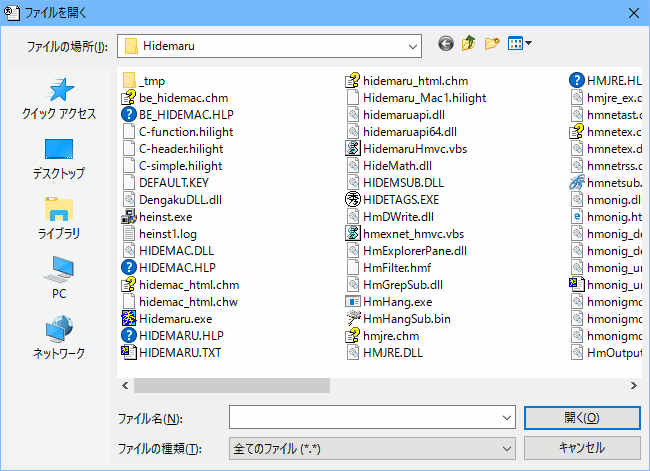Select HmExplorerPane.dll file
Viewport: 650px width, 471px height.
(407, 250)
